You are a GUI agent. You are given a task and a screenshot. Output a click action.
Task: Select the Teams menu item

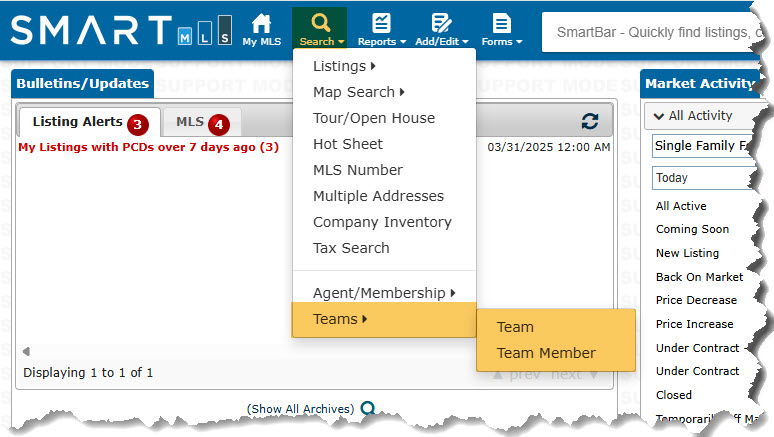click(384, 319)
